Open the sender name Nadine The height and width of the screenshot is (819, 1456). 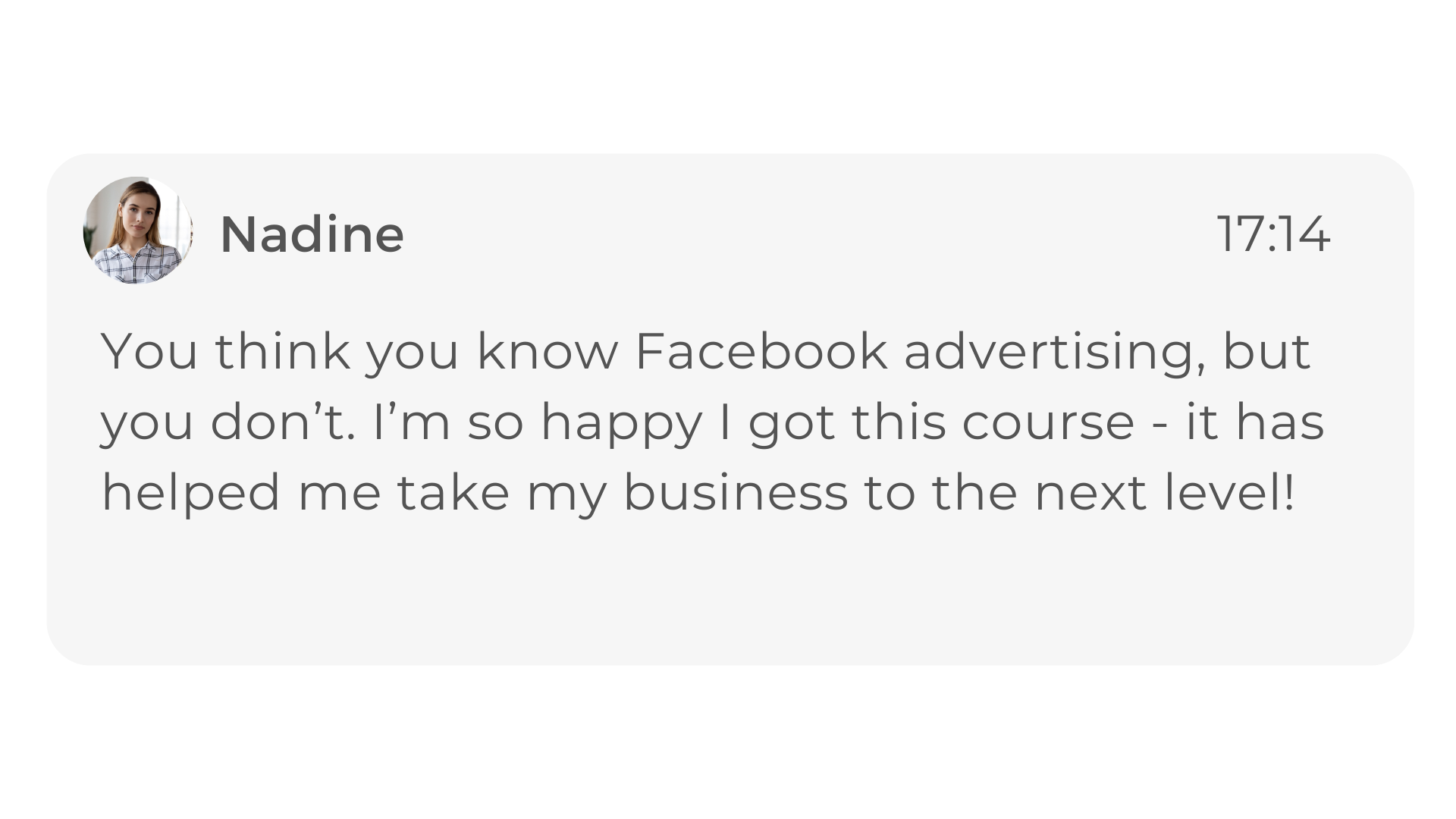click(312, 234)
